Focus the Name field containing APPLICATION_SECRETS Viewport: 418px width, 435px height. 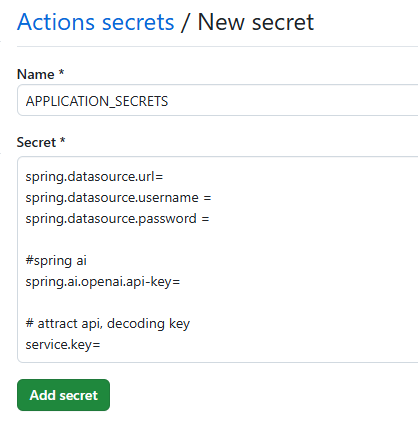[x=218, y=100]
